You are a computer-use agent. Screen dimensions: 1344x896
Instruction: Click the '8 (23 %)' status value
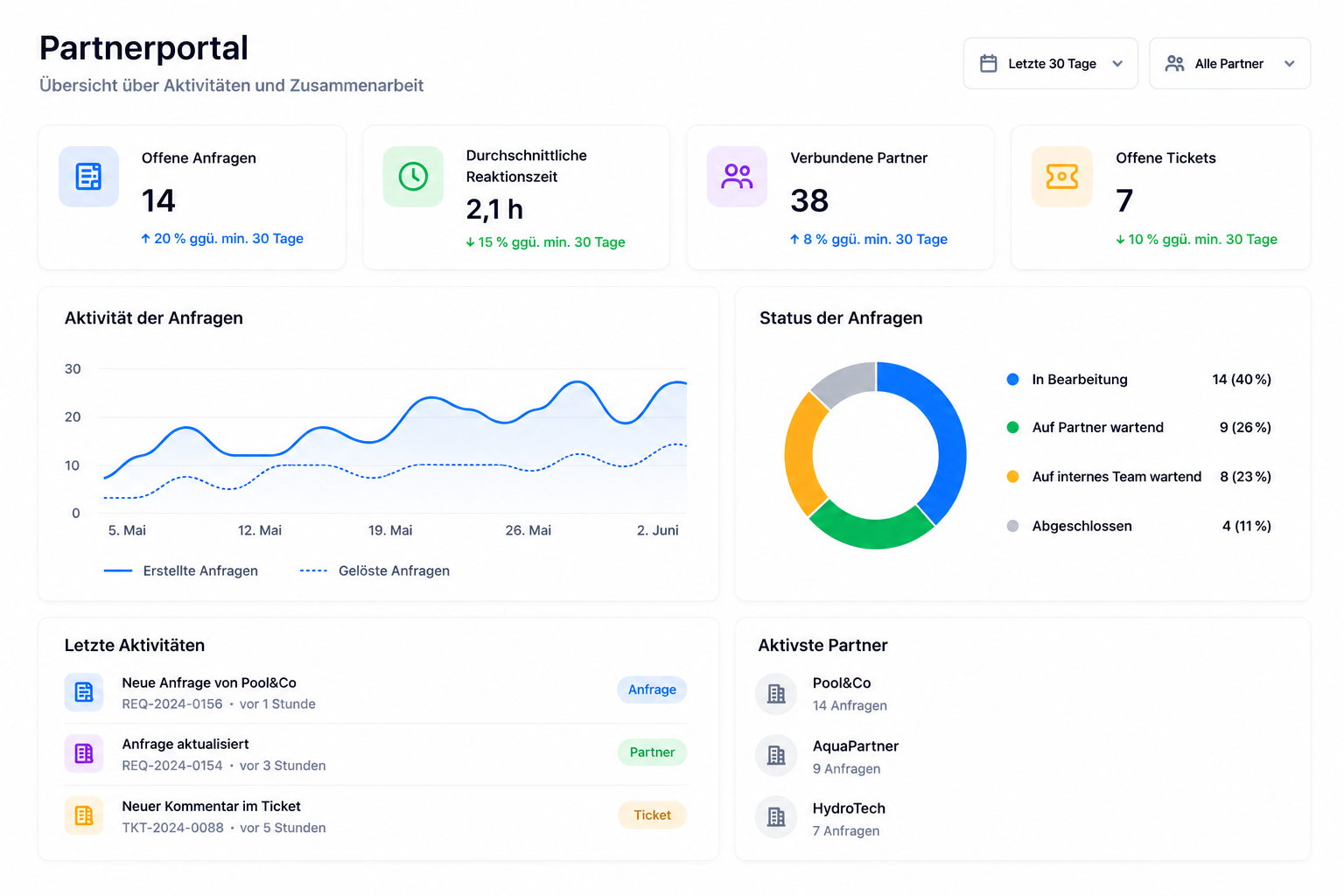[1245, 477]
